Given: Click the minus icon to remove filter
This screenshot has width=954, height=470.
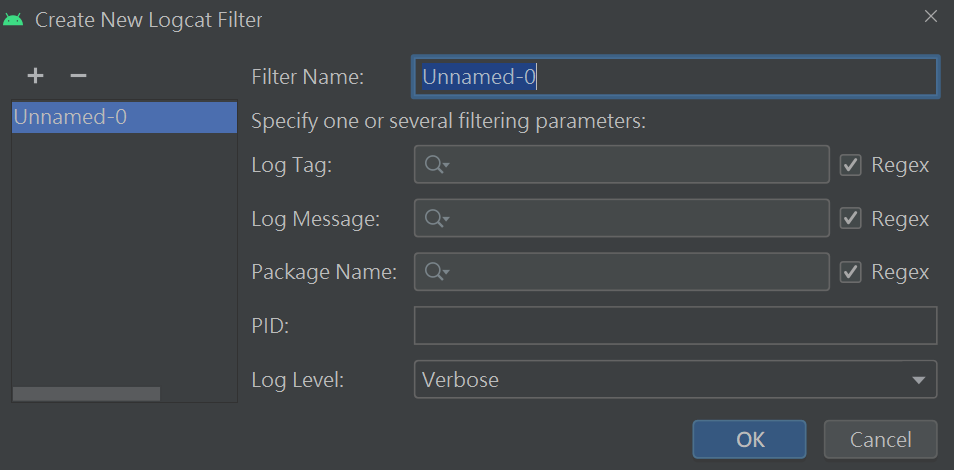Looking at the screenshot, I should pyautogui.click(x=78, y=76).
